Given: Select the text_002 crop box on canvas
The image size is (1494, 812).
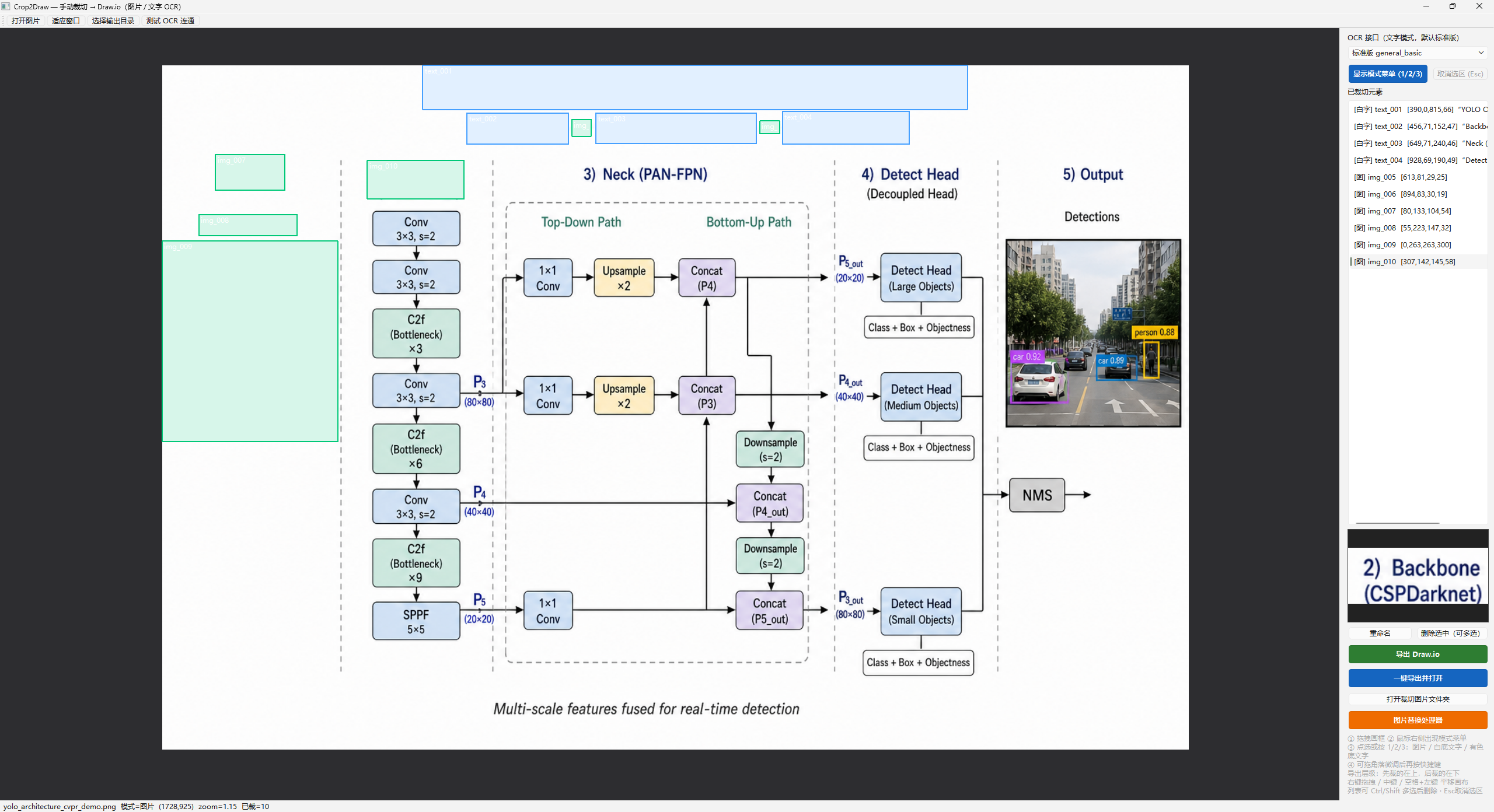Looking at the screenshot, I should point(518,128).
